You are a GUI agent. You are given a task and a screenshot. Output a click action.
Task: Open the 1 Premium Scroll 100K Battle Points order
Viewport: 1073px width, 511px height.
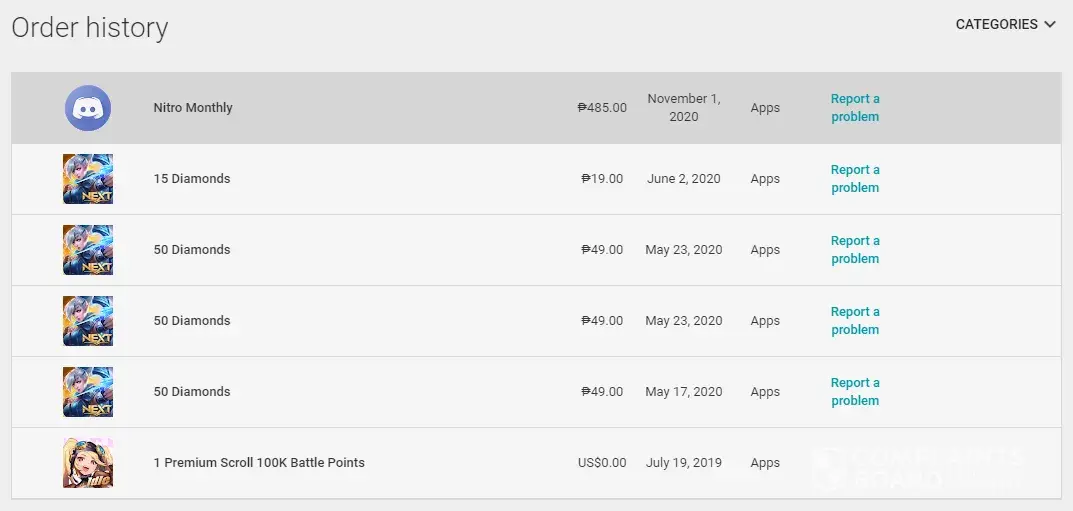pos(259,463)
